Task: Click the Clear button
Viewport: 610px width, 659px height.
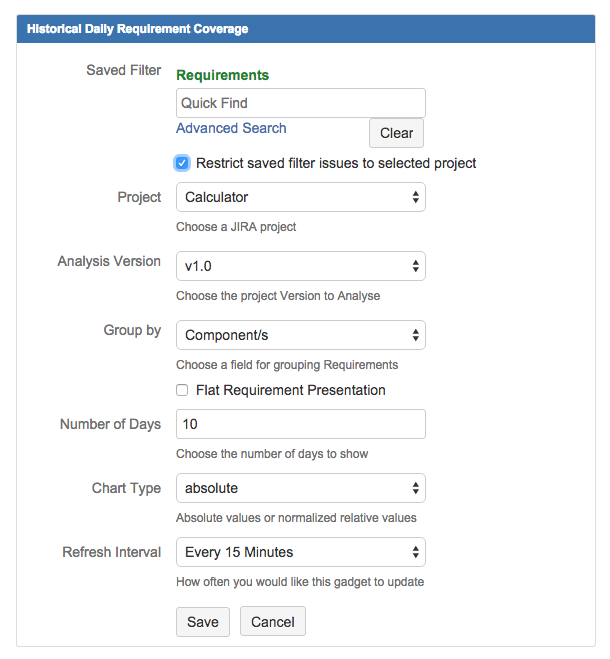Action: point(396,133)
